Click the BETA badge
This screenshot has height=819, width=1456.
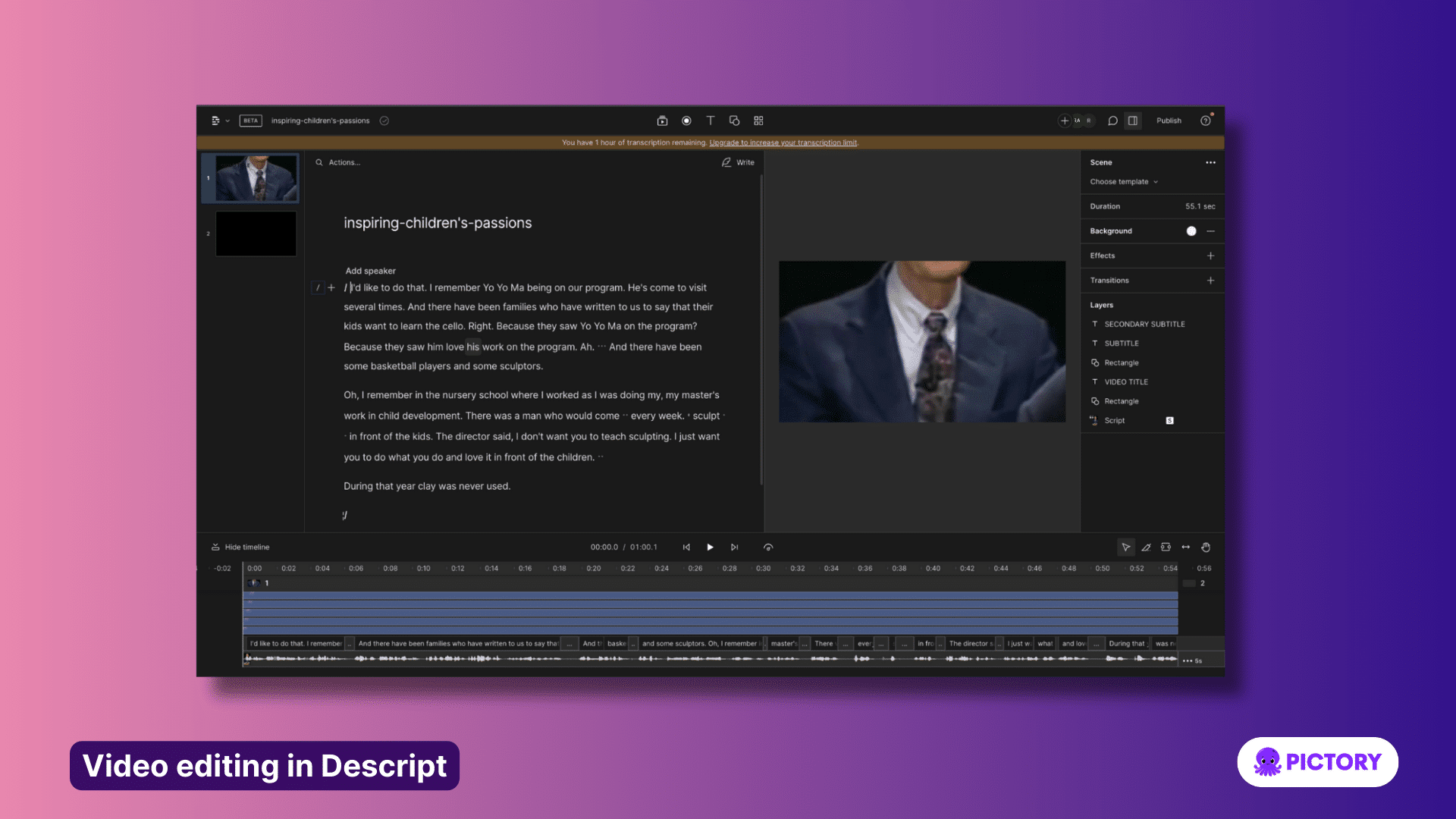(251, 121)
